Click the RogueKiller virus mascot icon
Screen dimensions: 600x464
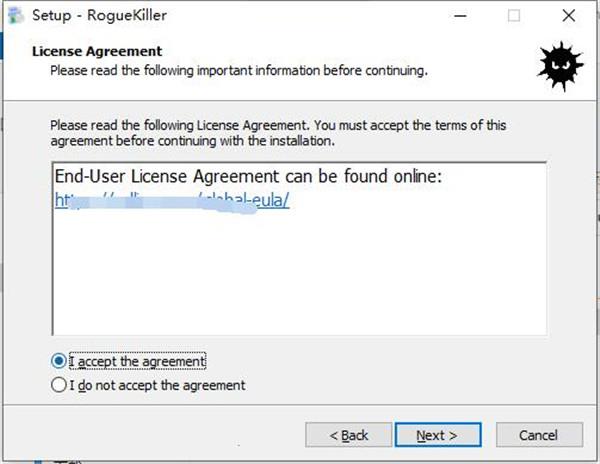point(560,66)
